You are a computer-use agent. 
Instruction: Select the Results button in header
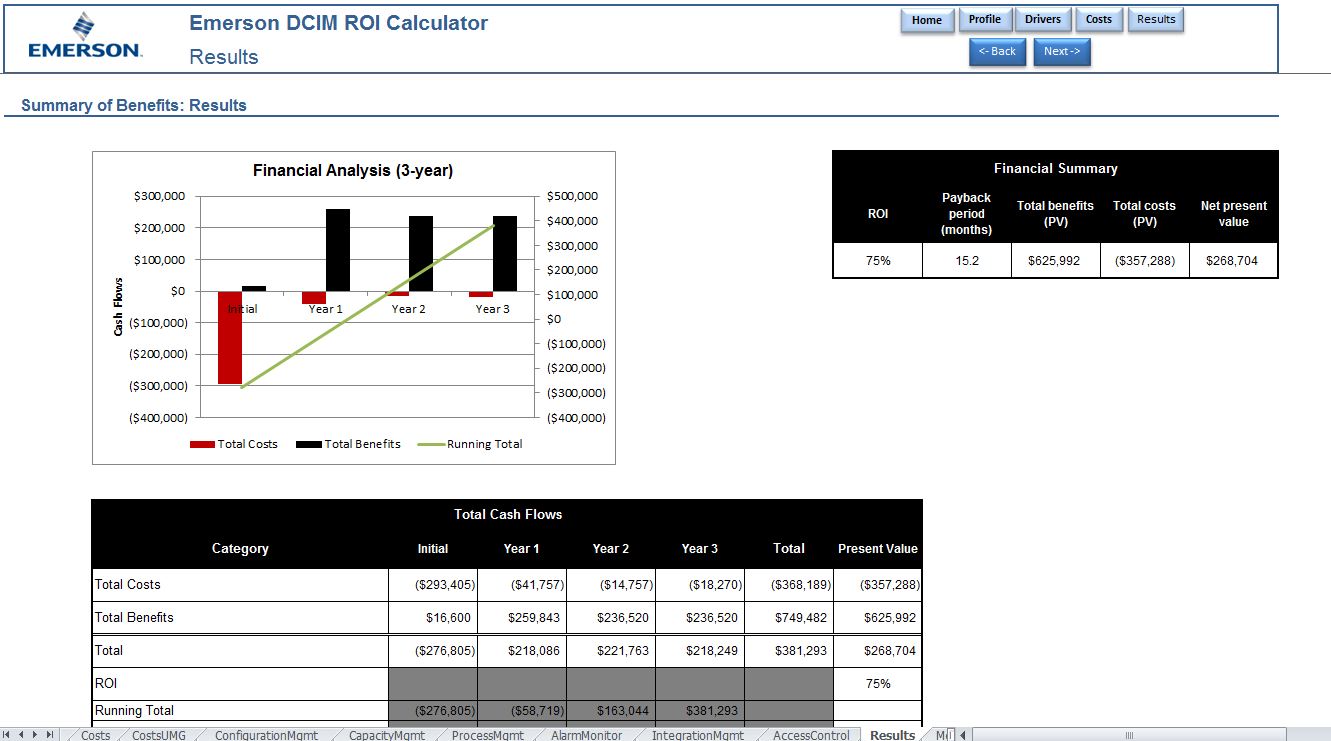click(1156, 20)
